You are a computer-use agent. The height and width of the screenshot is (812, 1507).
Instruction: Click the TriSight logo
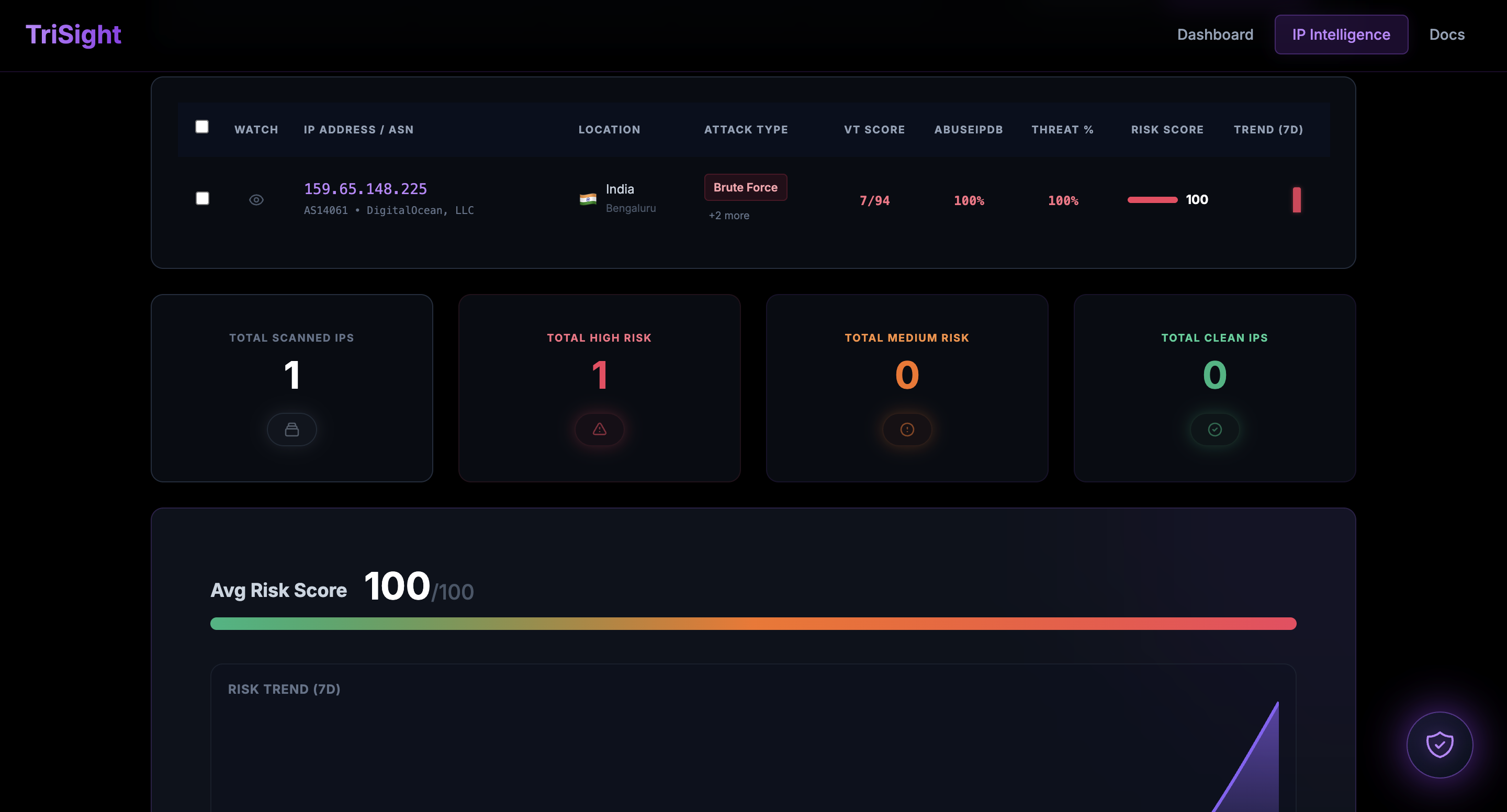(73, 35)
